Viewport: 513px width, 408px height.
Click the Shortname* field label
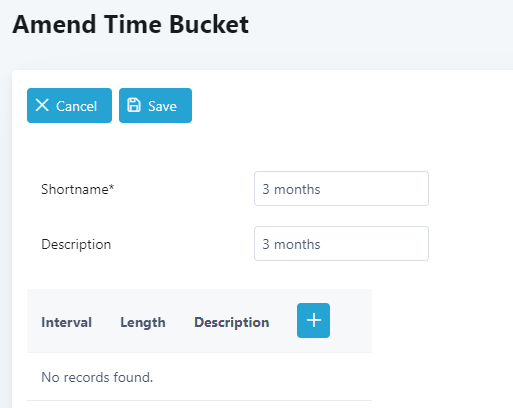pos(78,189)
